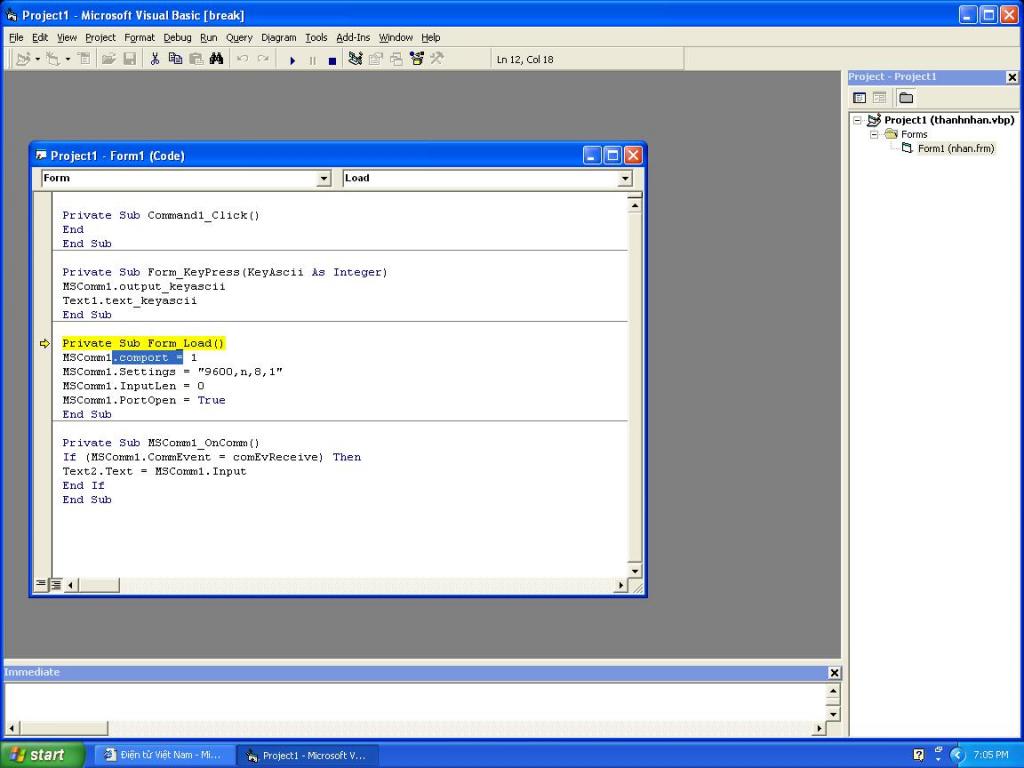Click the line MSComm1.PortOpen = True
Viewport: 1024px width, 768px height.
(x=144, y=400)
